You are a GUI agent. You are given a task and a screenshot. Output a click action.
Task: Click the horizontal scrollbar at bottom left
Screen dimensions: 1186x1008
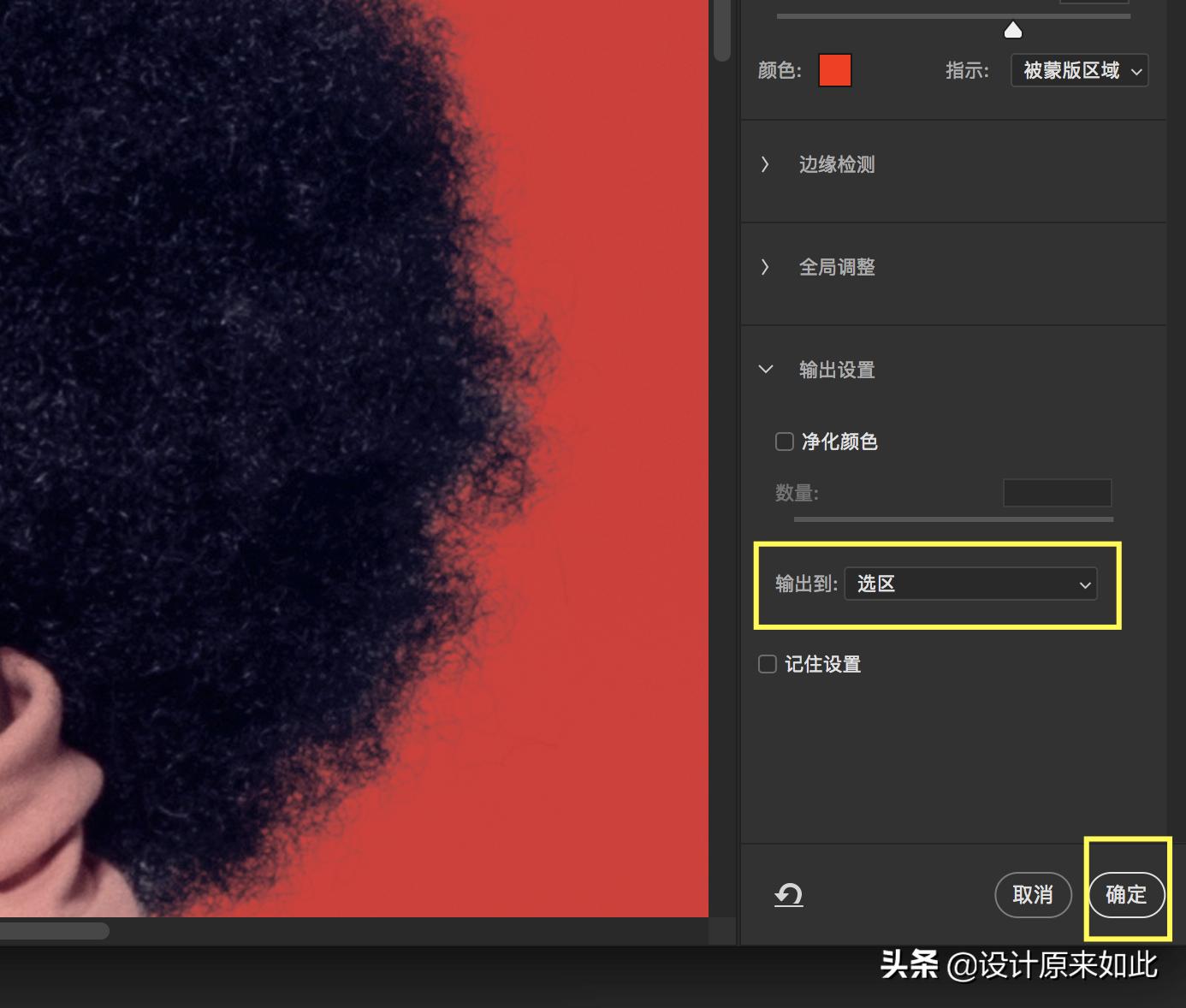[55, 931]
